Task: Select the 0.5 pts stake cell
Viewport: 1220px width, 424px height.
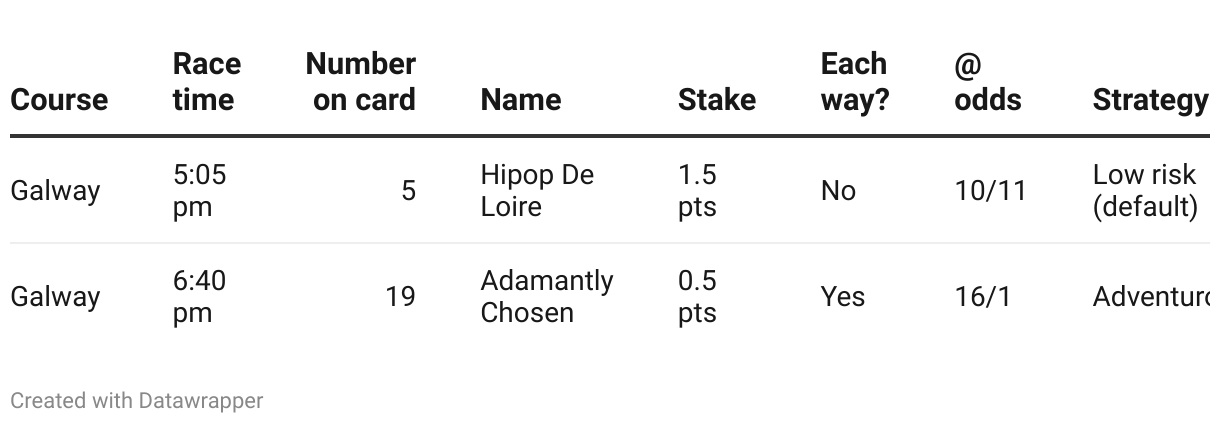Action: click(698, 296)
